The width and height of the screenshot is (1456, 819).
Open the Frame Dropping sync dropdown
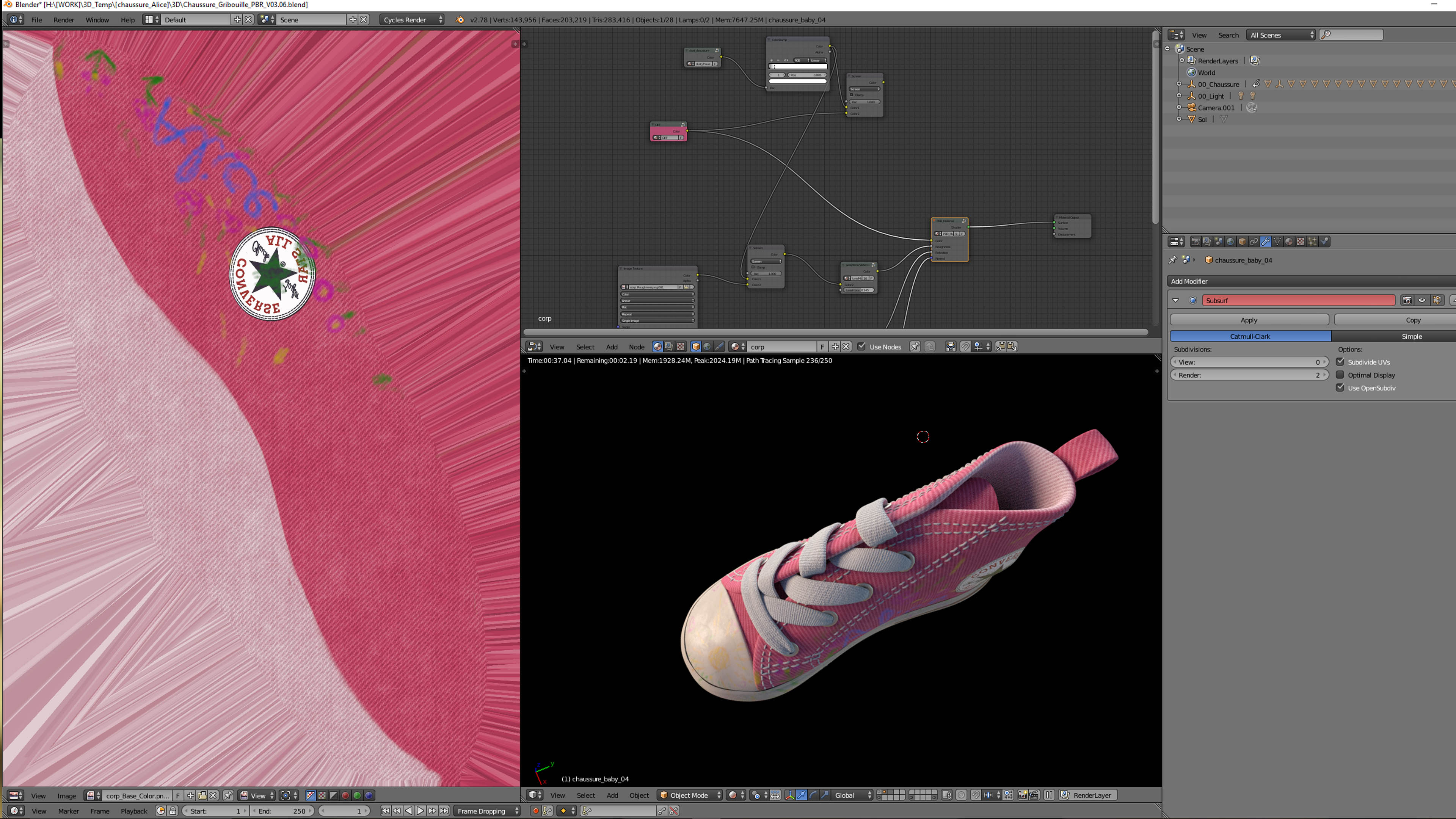pos(487,811)
